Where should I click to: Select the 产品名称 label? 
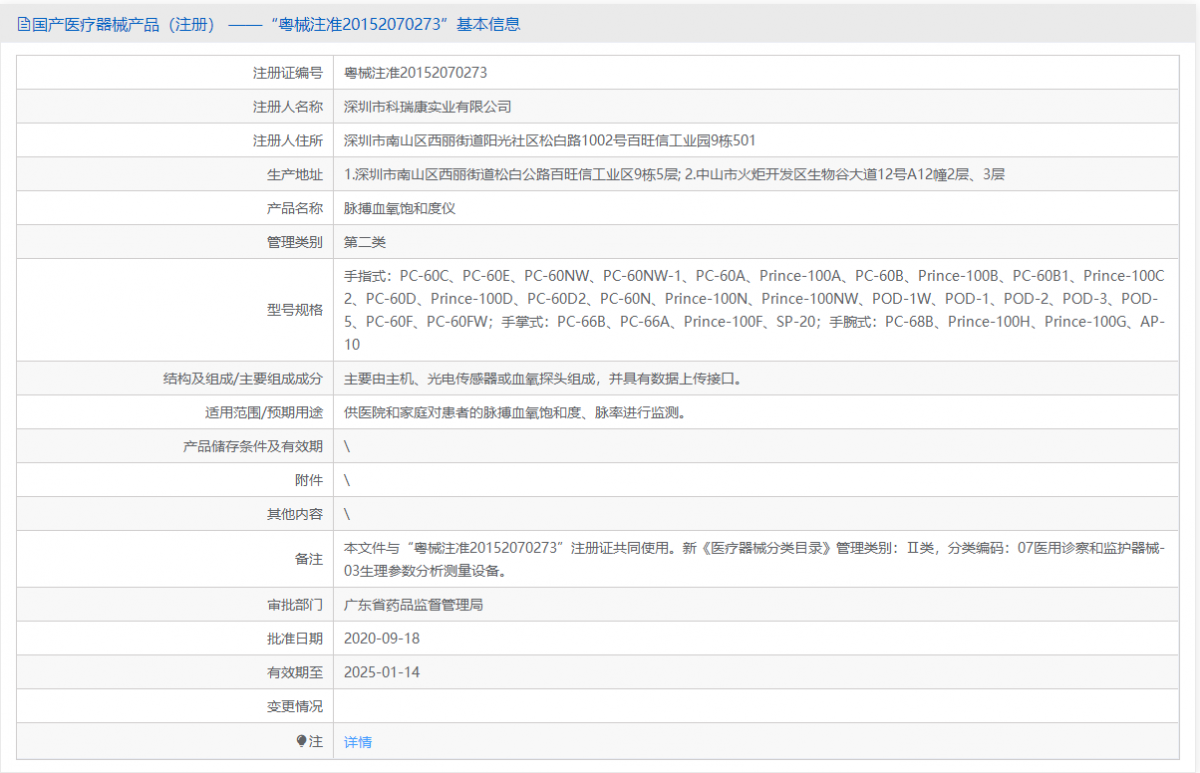[x=295, y=208]
